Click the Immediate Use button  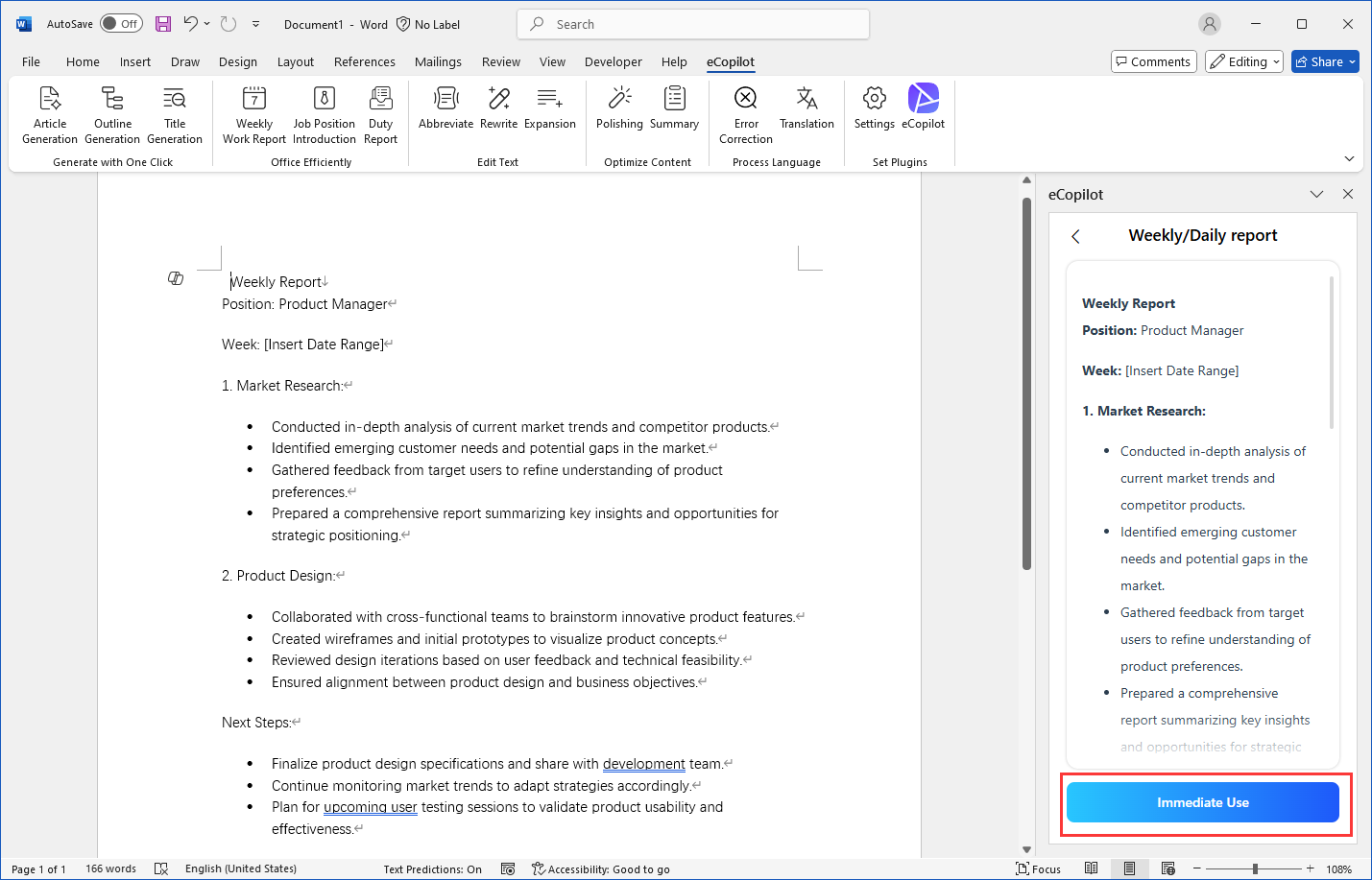click(1202, 802)
